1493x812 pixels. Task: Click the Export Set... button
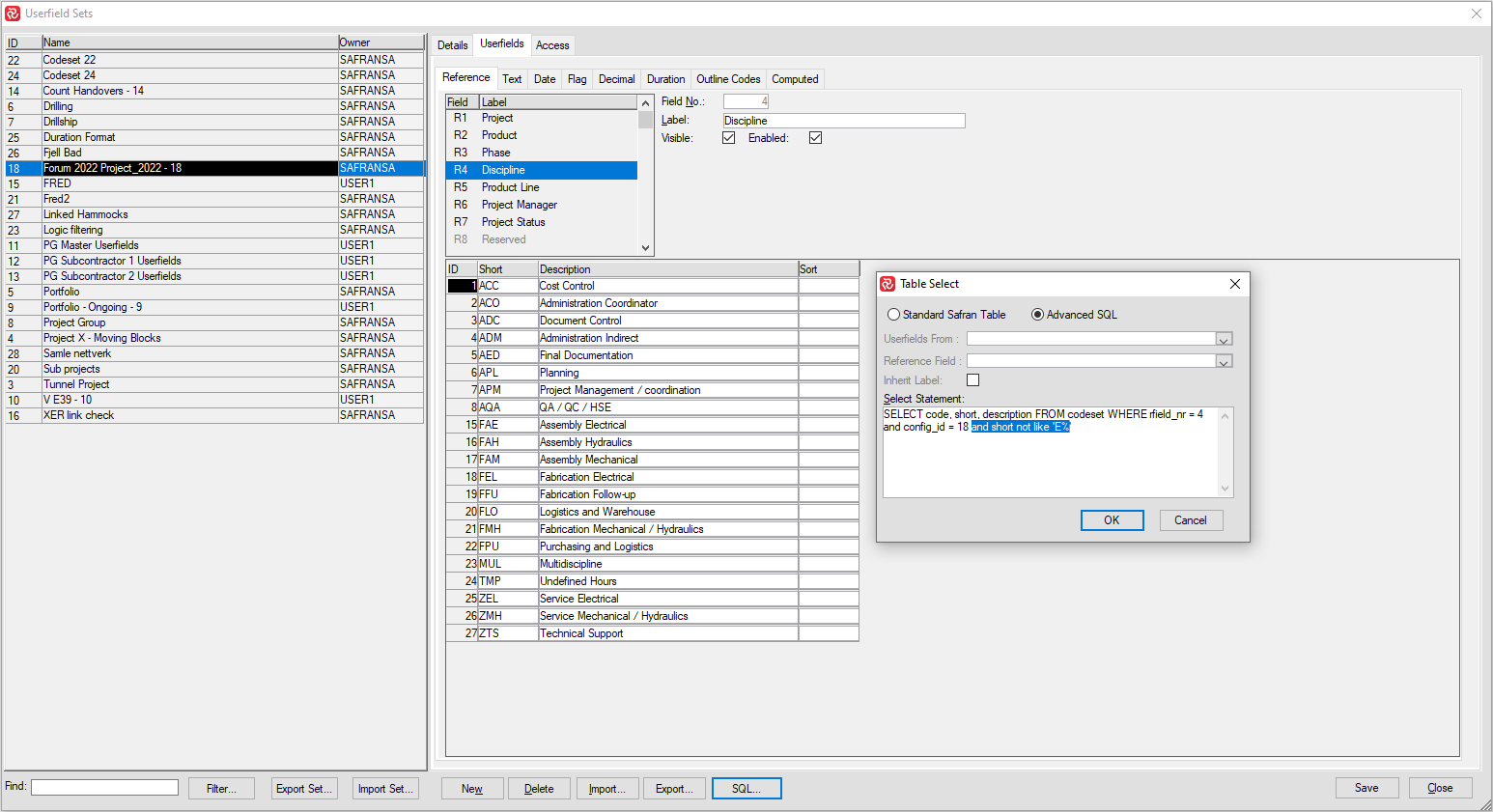point(304,789)
